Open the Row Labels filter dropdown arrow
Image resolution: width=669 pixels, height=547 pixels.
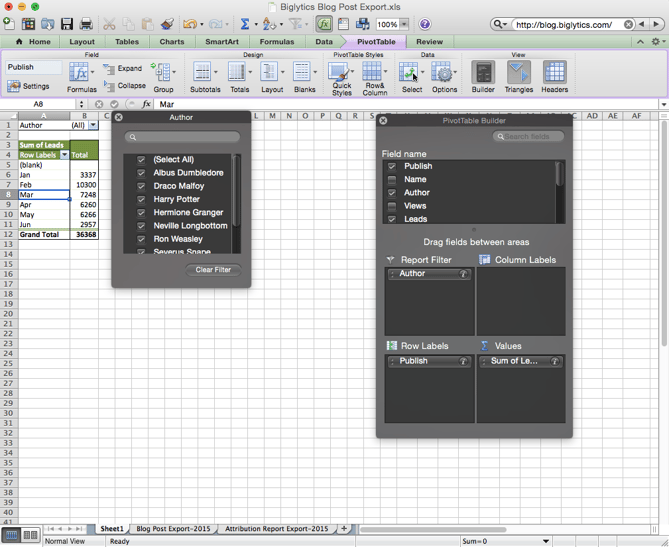(x=65, y=155)
